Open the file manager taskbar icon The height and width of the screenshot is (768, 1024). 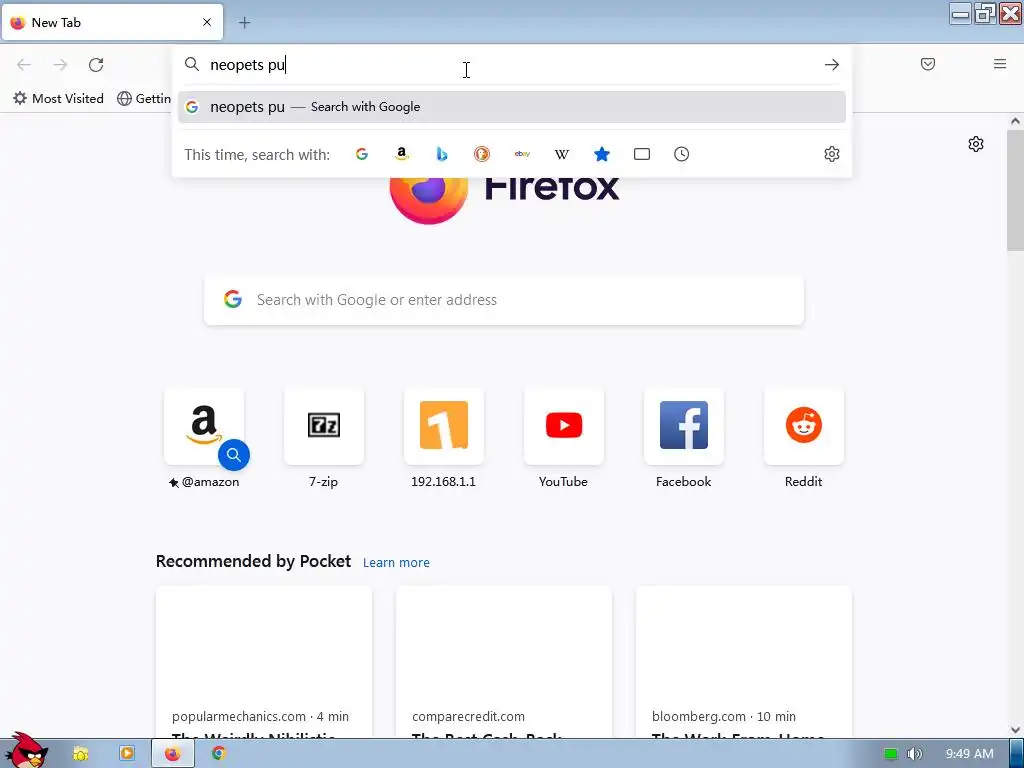(80, 754)
